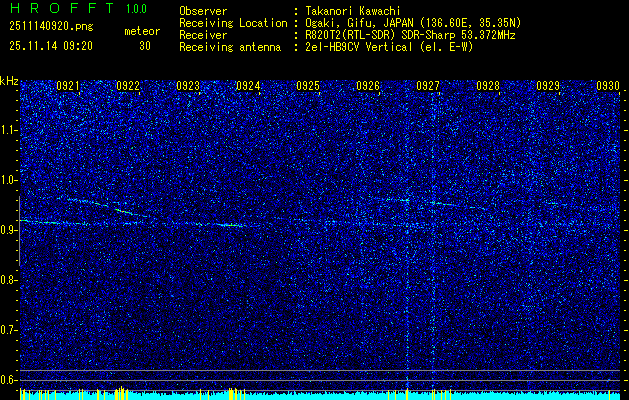The image size is (629, 400).
Task: Click the 0923 time marker
Action: point(188,86)
